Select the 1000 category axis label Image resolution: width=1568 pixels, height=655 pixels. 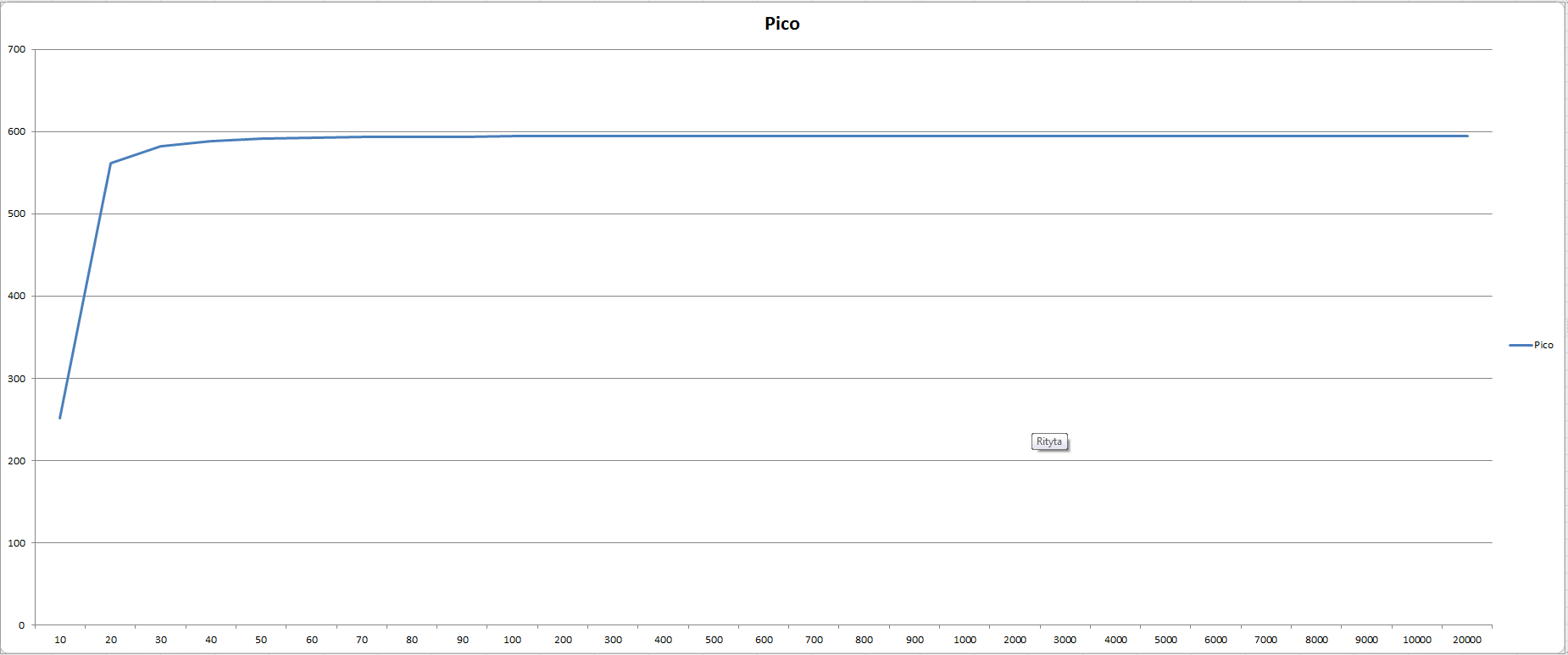[x=965, y=640]
